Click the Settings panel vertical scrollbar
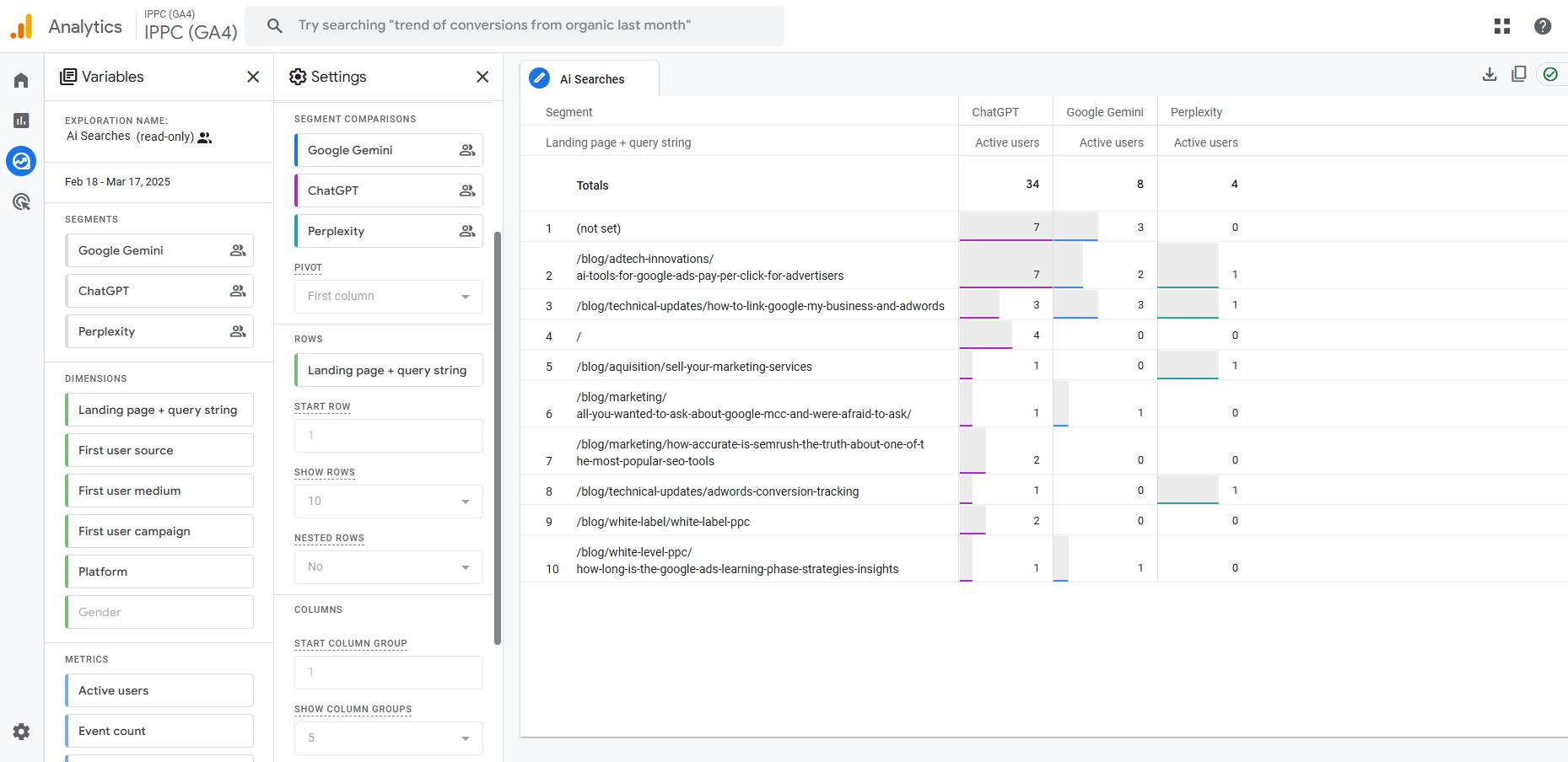This screenshot has width=1568, height=762. (498, 438)
